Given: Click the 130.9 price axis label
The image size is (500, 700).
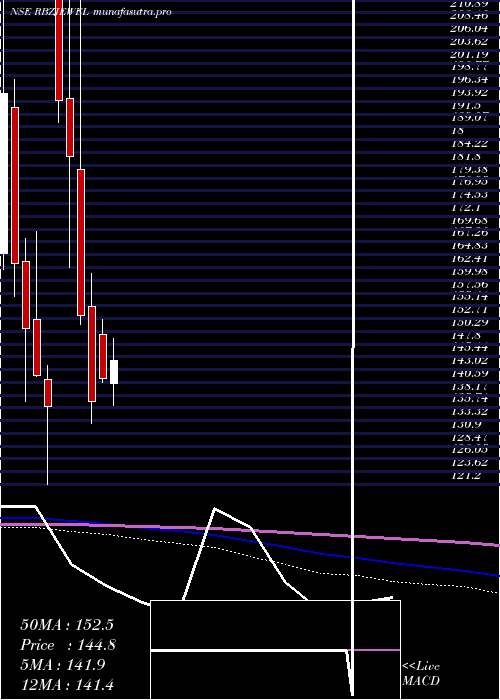Looking at the screenshot, I should (466, 424).
